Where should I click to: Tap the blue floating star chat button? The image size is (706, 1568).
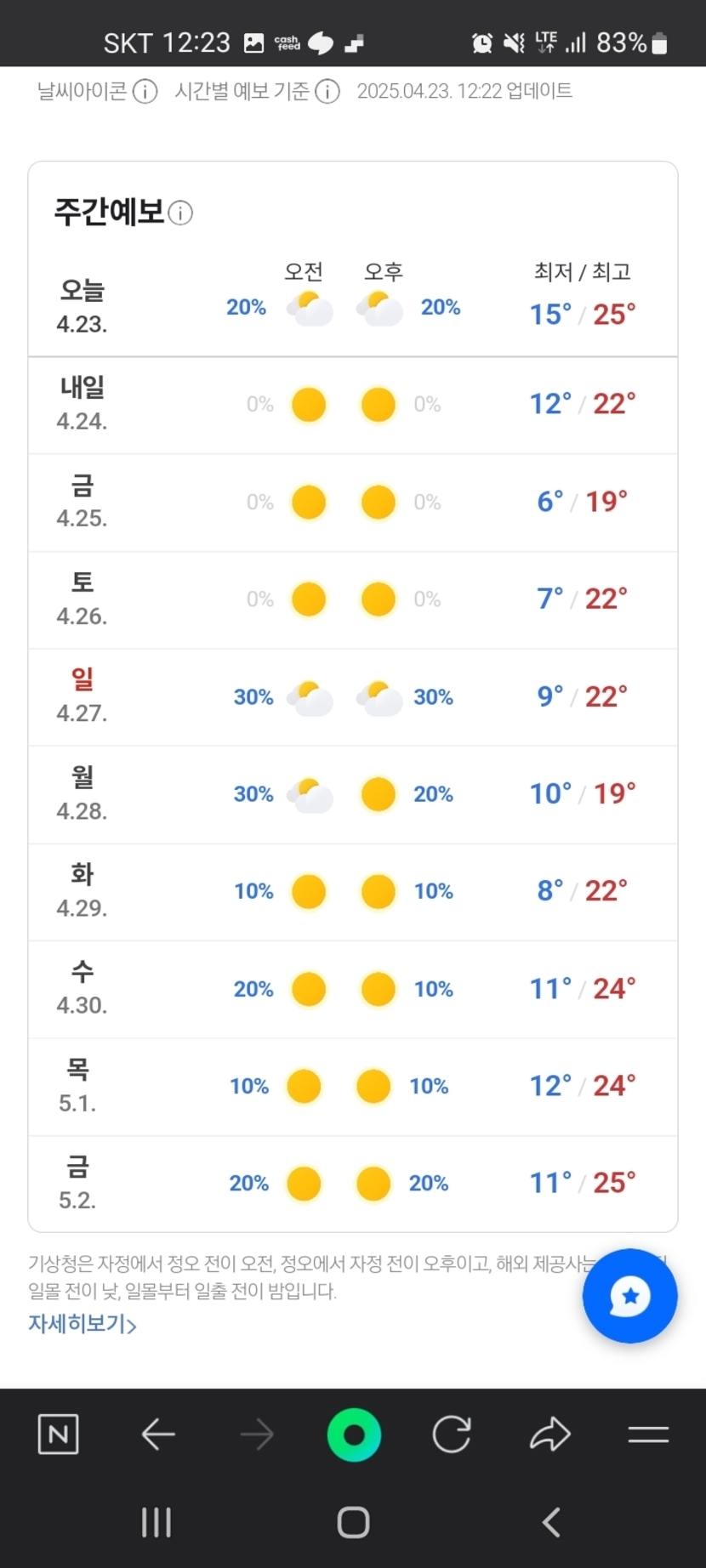(x=629, y=1295)
